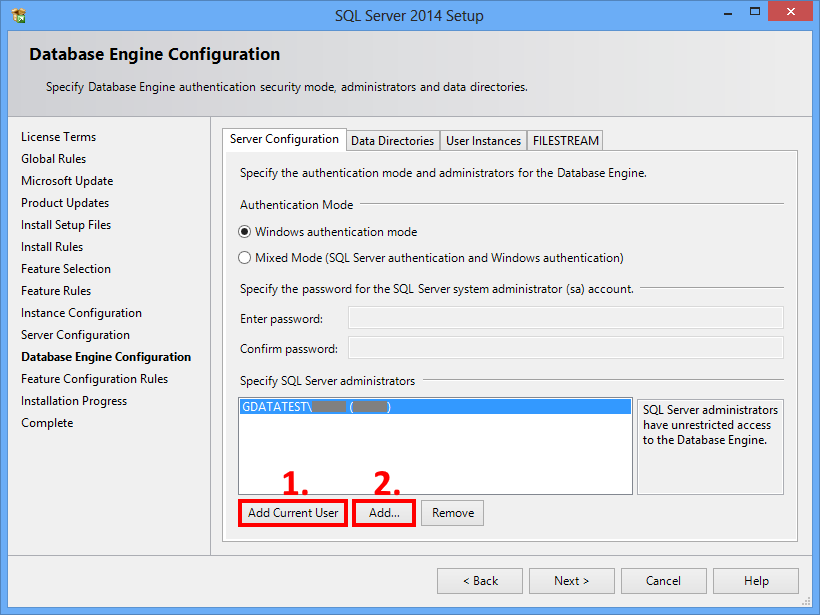The width and height of the screenshot is (820, 615).
Task: Switch to the Server Configuration tab
Action: [x=284, y=140]
